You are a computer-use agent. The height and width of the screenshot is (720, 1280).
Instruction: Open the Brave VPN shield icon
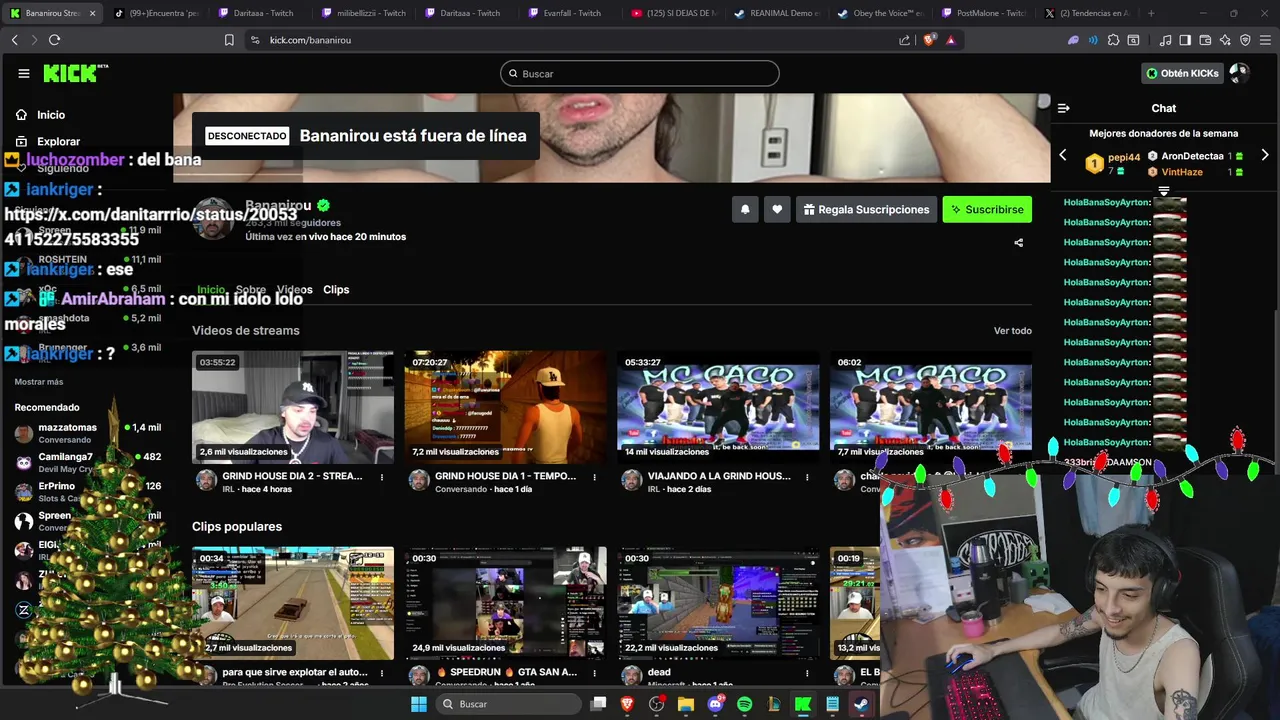1245,40
